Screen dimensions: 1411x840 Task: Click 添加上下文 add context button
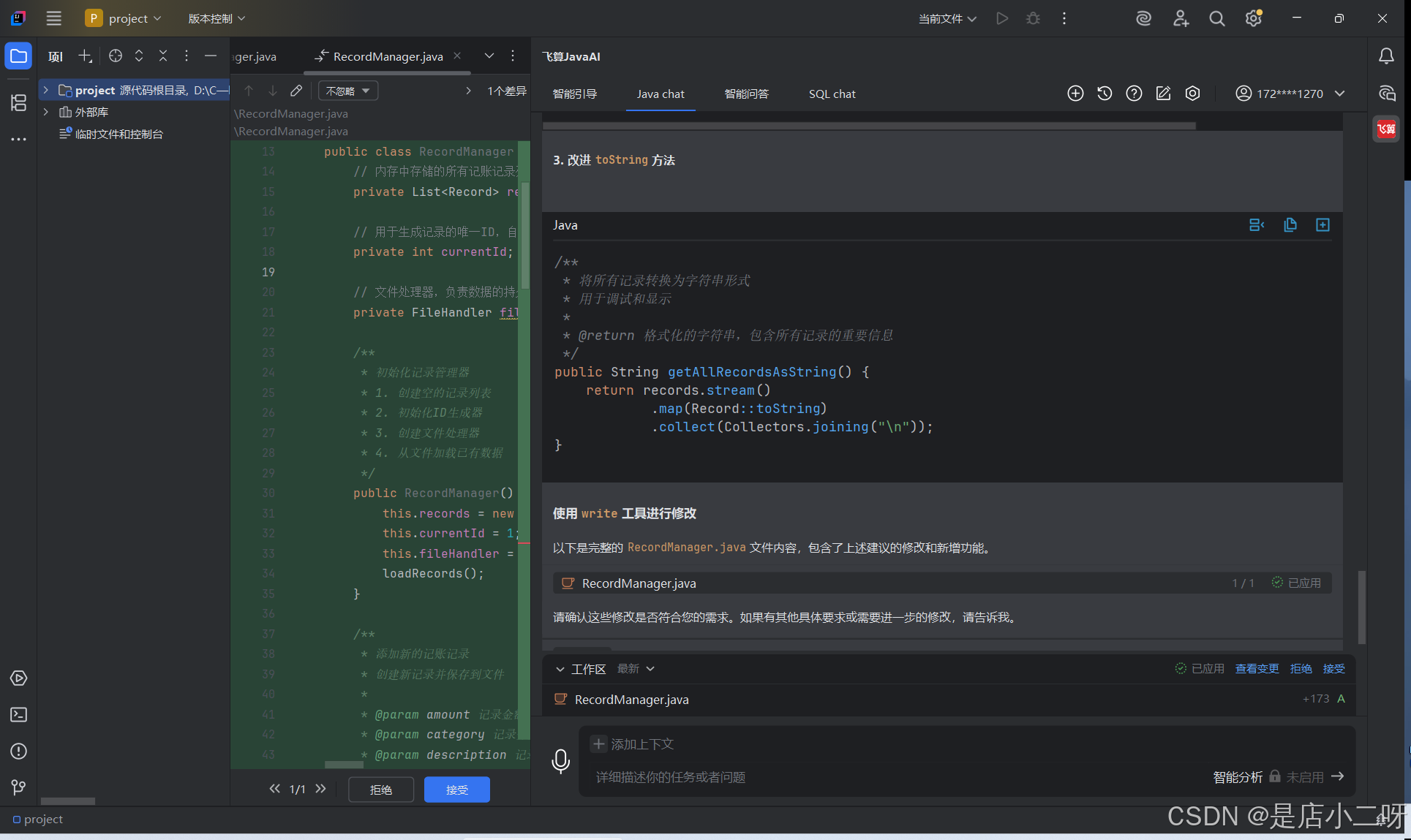(633, 744)
